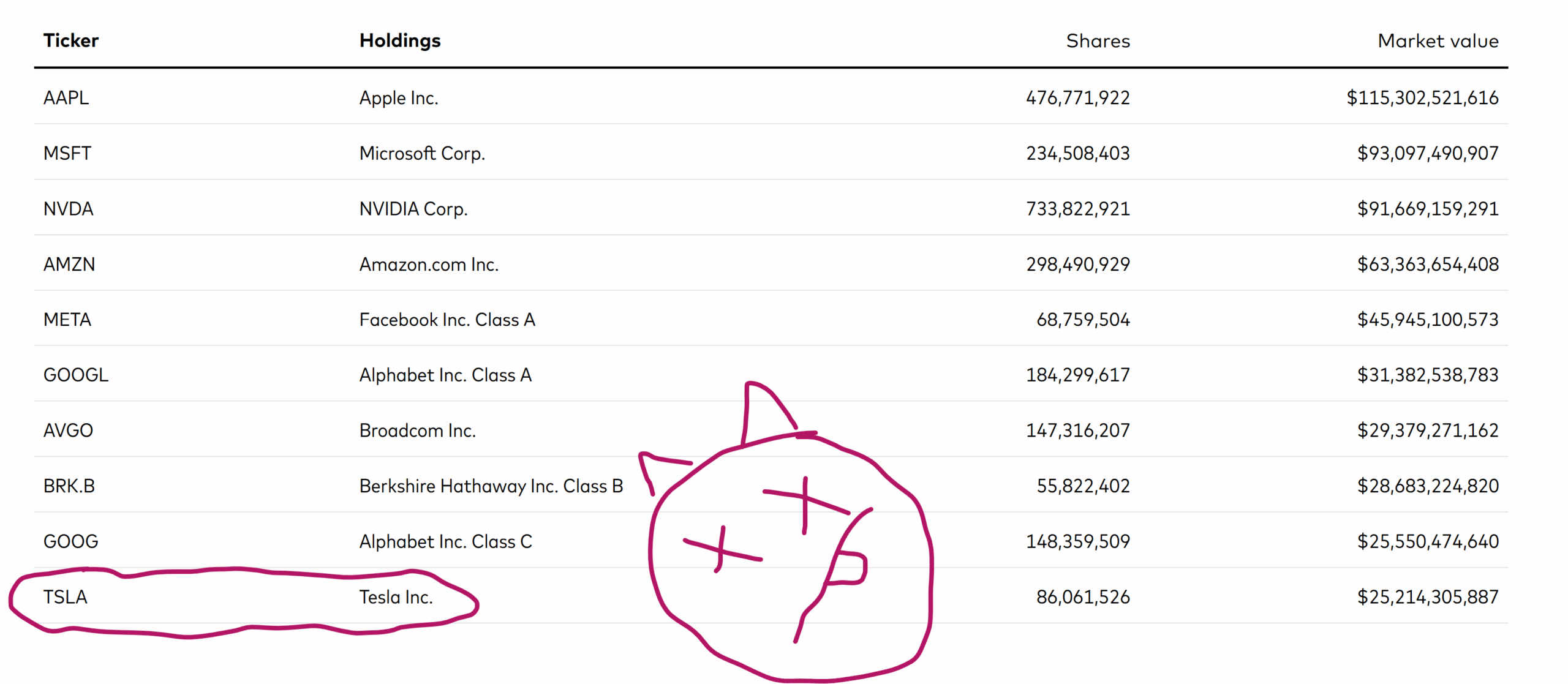Click Tesla's shares value 86,061,526
Screen dimensions: 1568x684
click(x=1083, y=597)
